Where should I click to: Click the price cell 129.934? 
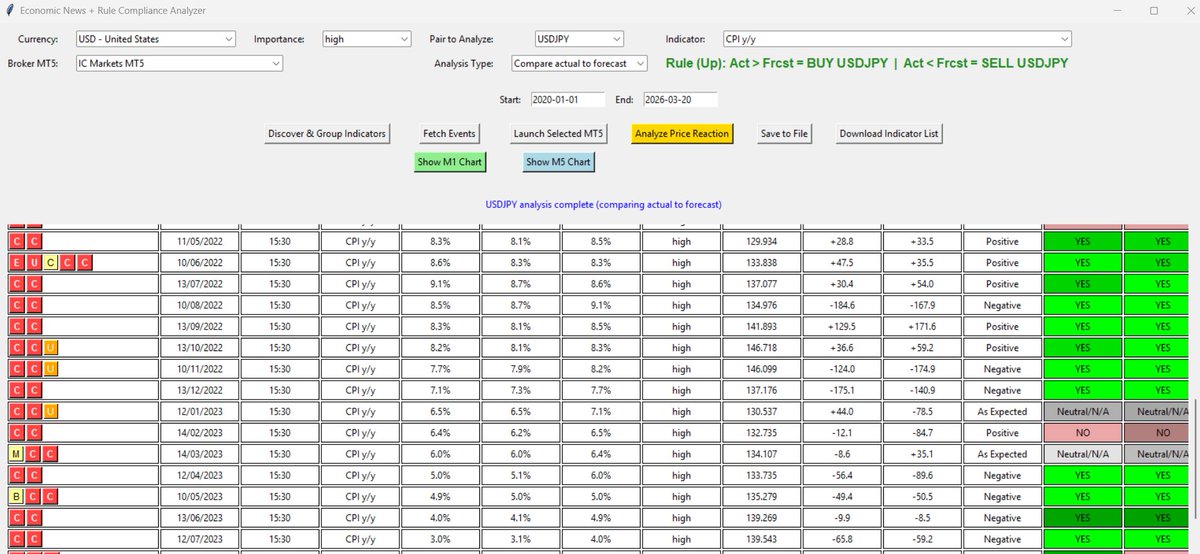click(762, 242)
